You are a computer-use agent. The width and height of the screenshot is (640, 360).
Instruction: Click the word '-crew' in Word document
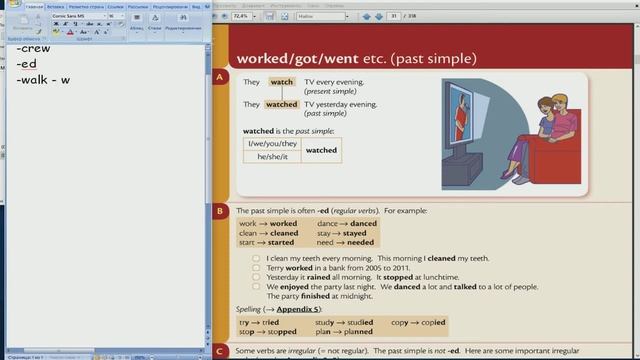coord(33,48)
